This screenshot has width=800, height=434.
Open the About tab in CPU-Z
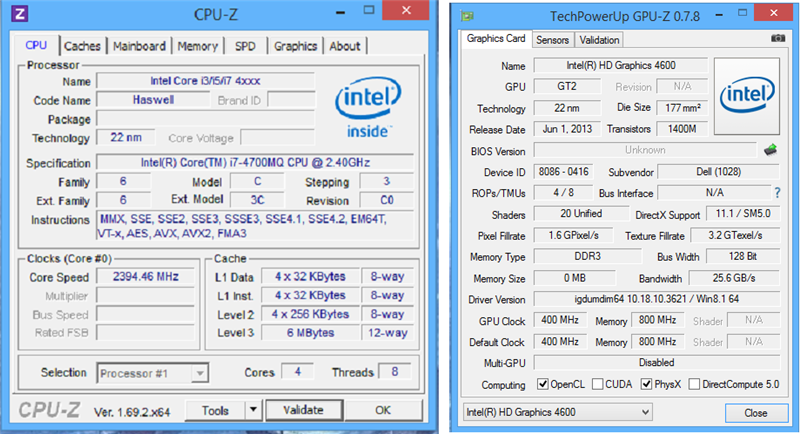[345, 46]
